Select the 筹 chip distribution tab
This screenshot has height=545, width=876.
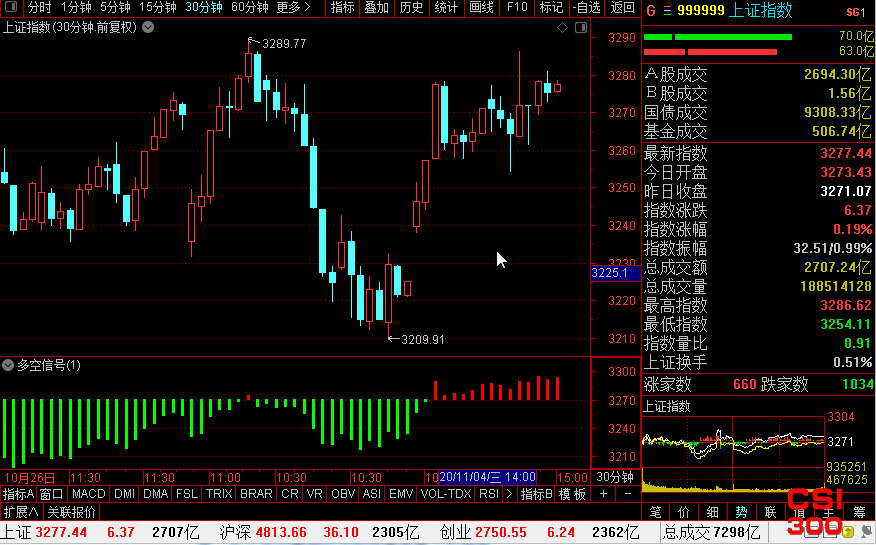coord(860,511)
